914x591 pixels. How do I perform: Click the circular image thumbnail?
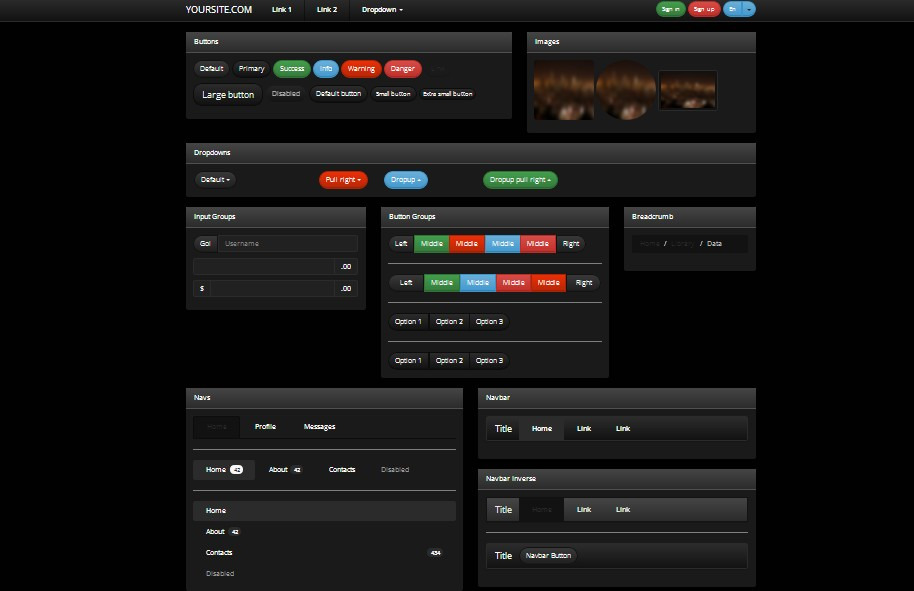pos(625,90)
